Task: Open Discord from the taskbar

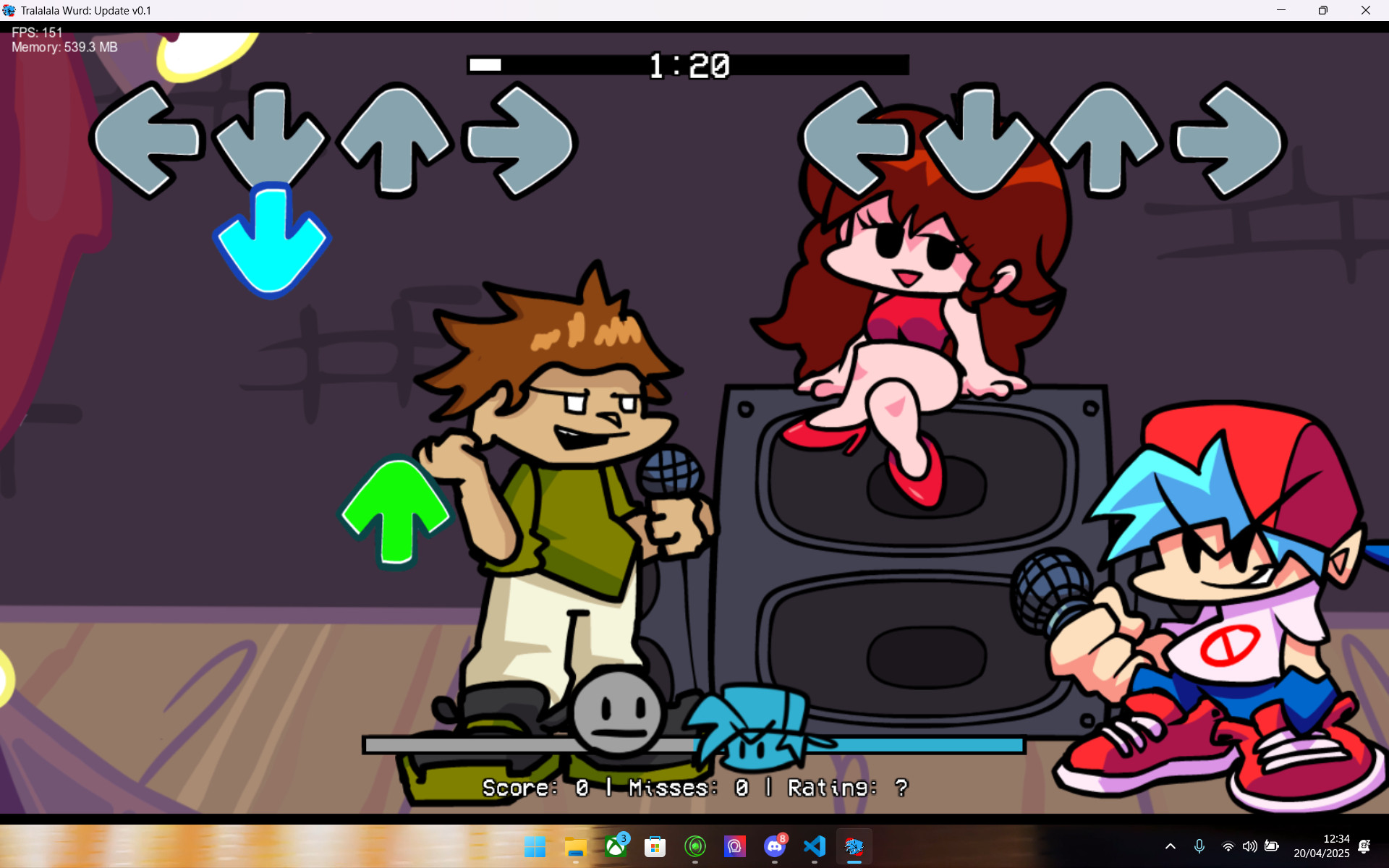Action: [775, 846]
